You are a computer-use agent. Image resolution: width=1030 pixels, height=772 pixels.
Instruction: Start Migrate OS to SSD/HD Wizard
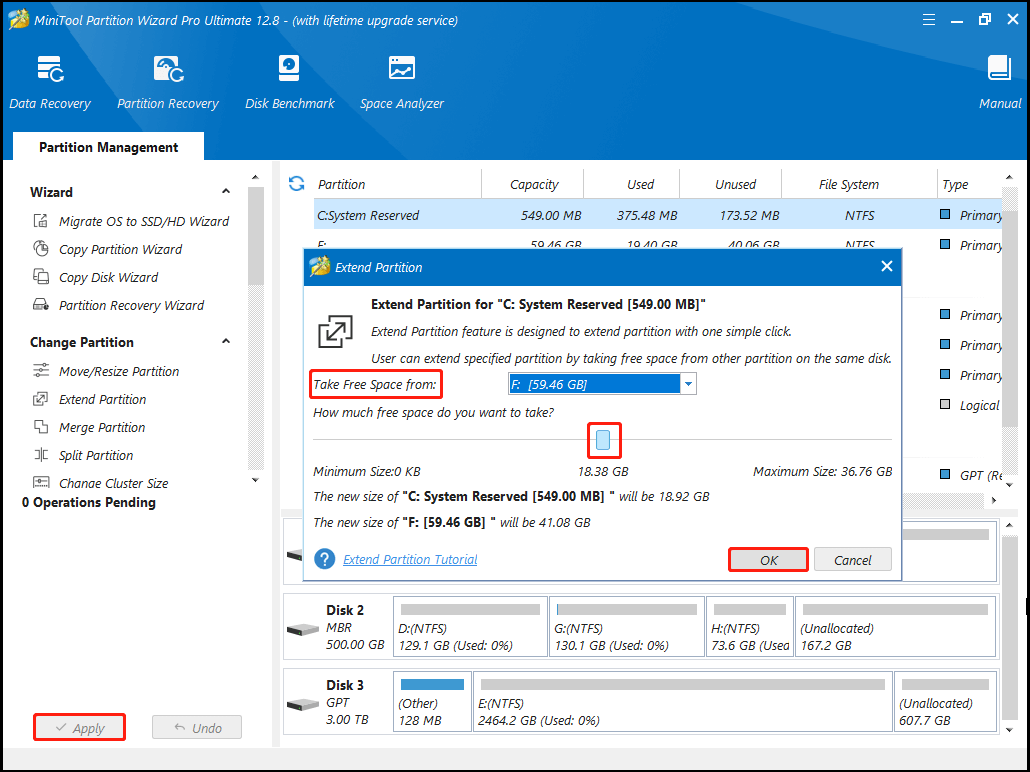point(131,221)
